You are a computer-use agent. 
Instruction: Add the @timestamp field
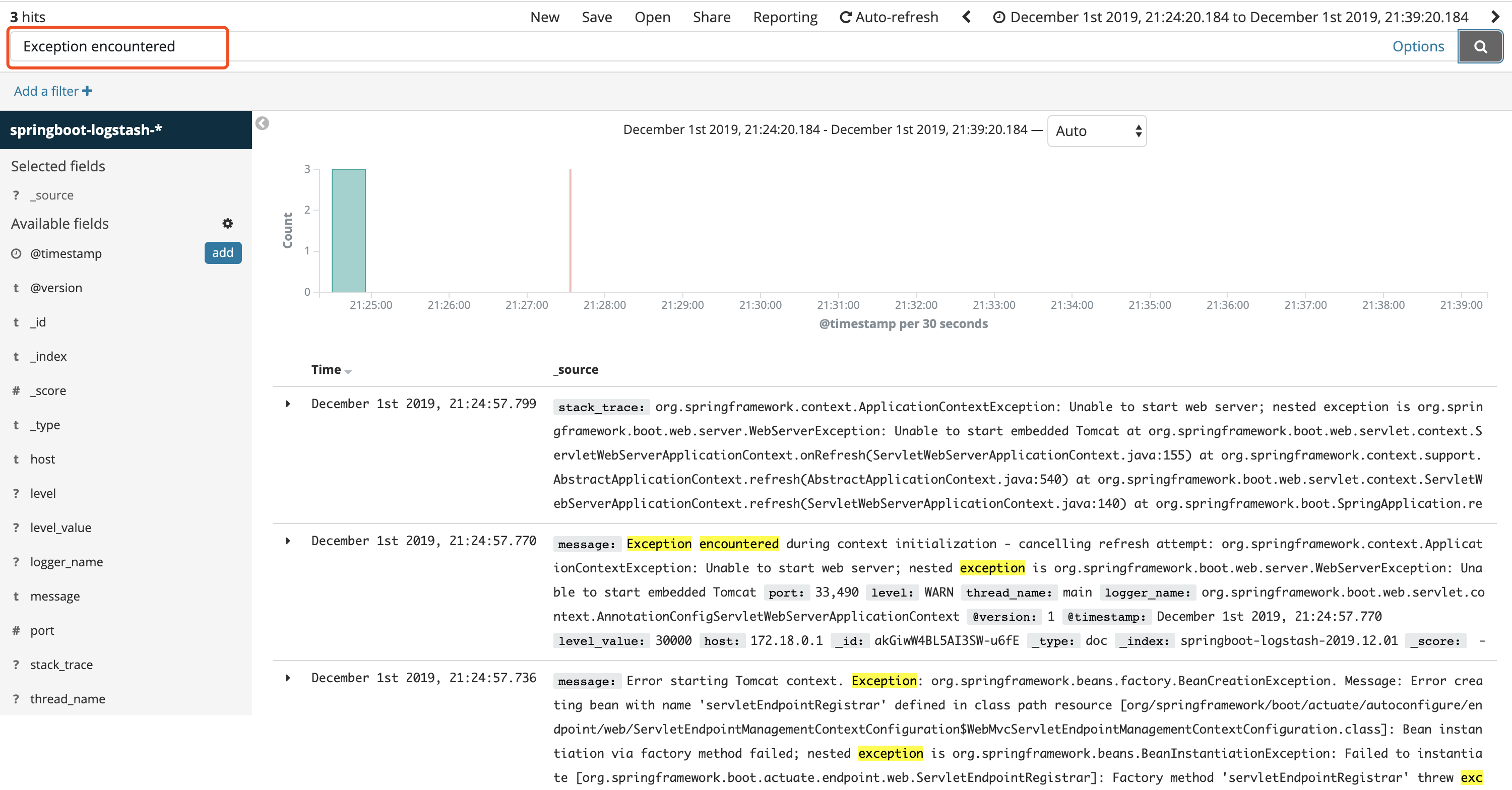click(222, 252)
